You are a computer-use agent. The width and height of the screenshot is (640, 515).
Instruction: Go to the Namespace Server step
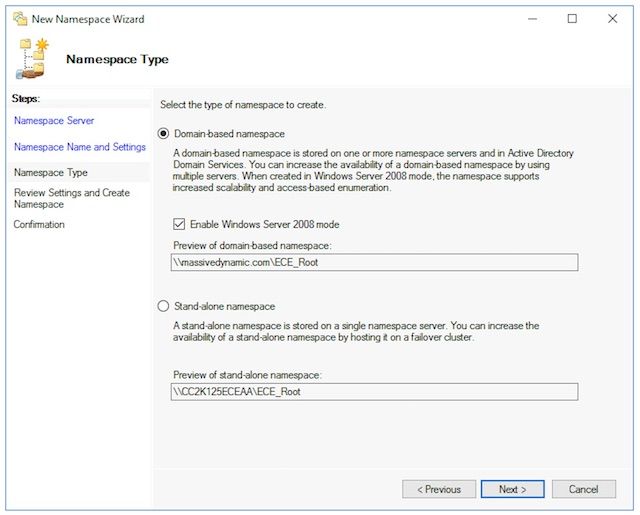pyautogui.click(x=54, y=120)
